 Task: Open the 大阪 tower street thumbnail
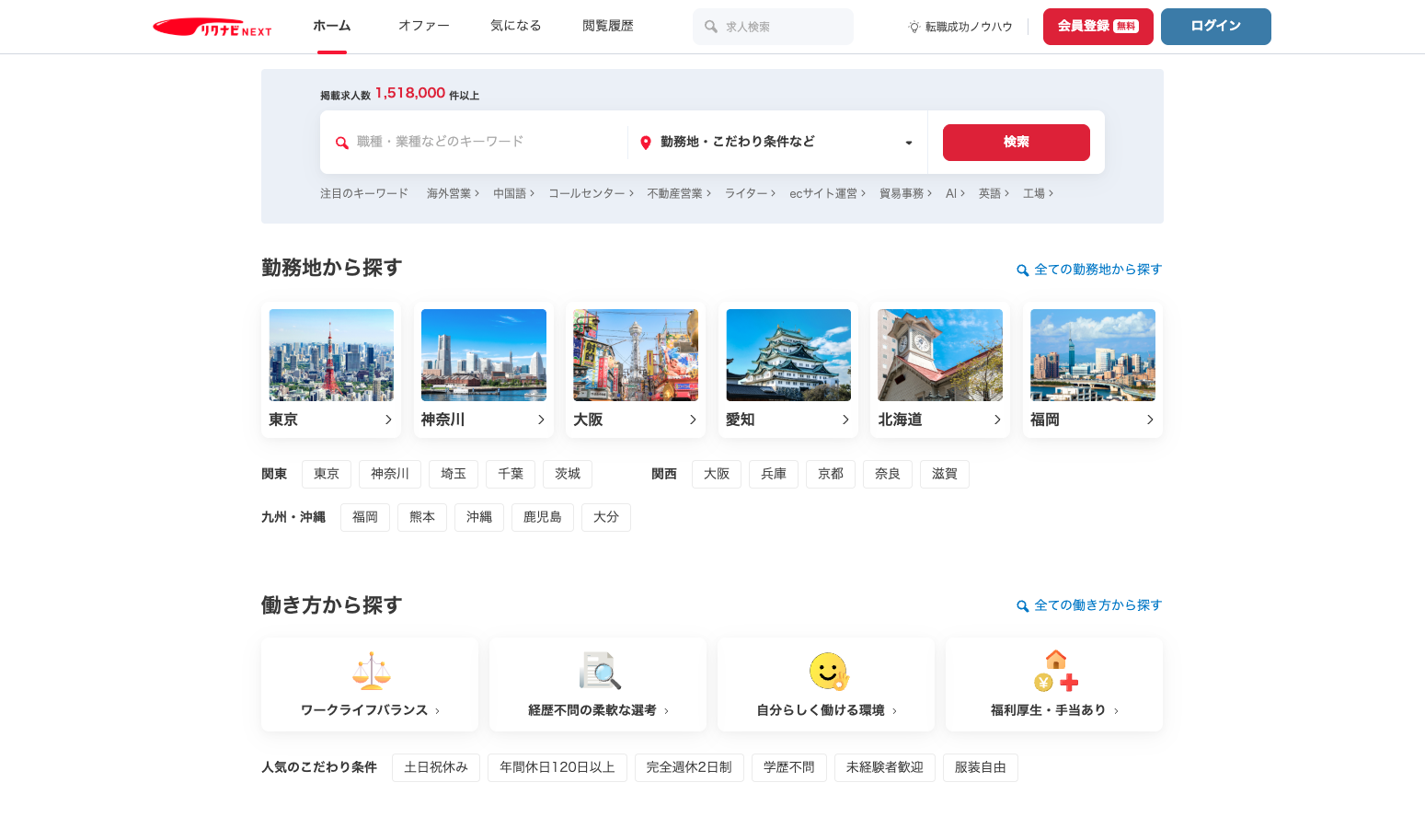coord(636,355)
